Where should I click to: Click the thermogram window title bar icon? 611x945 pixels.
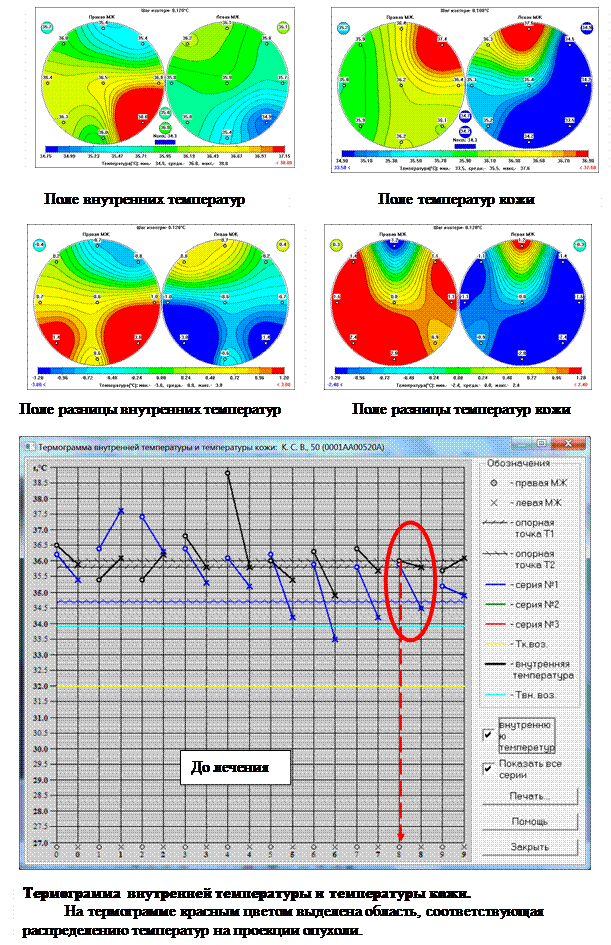(x=32, y=444)
